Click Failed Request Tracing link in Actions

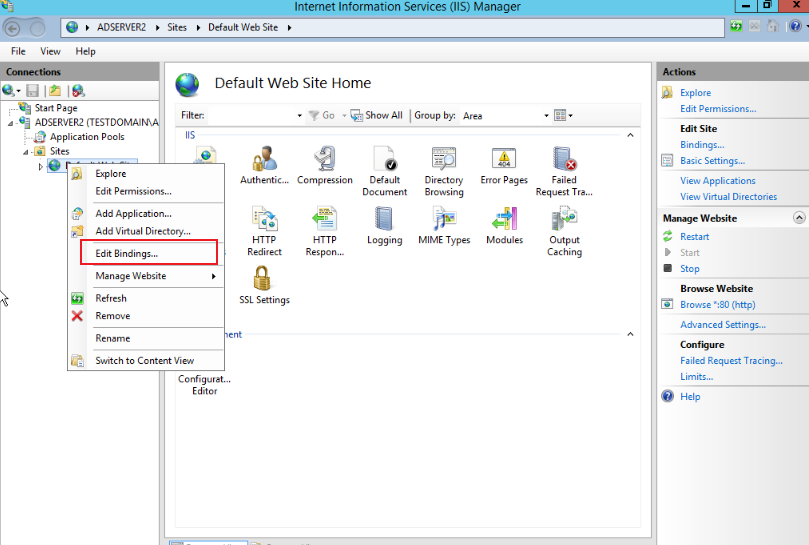731,361
